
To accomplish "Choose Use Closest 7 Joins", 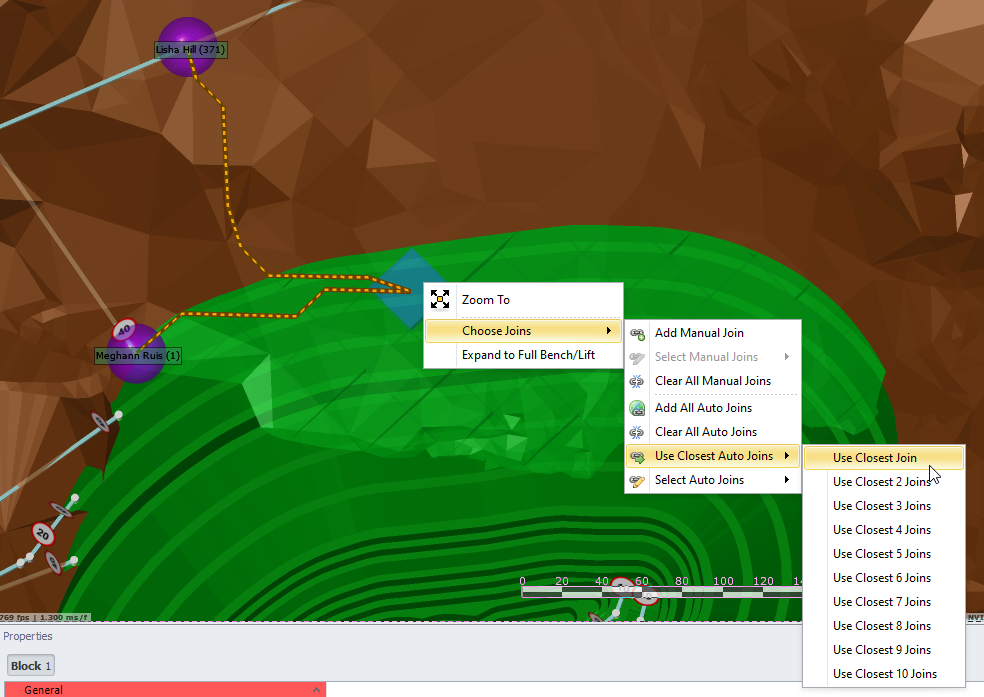I will [884, 602].
